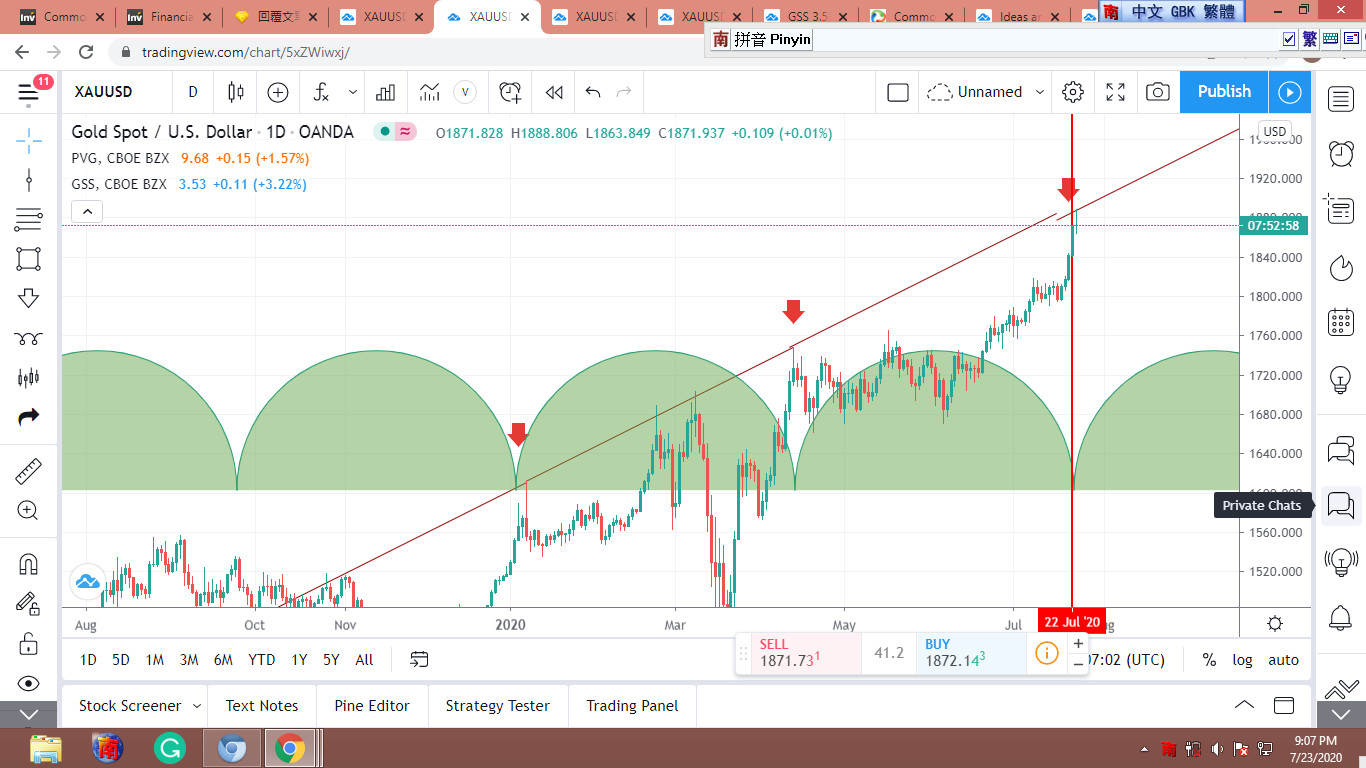Take a chart snapshot with camera icon
The width and height of the screenshot is (1366, 768).
click(1157, 92)
